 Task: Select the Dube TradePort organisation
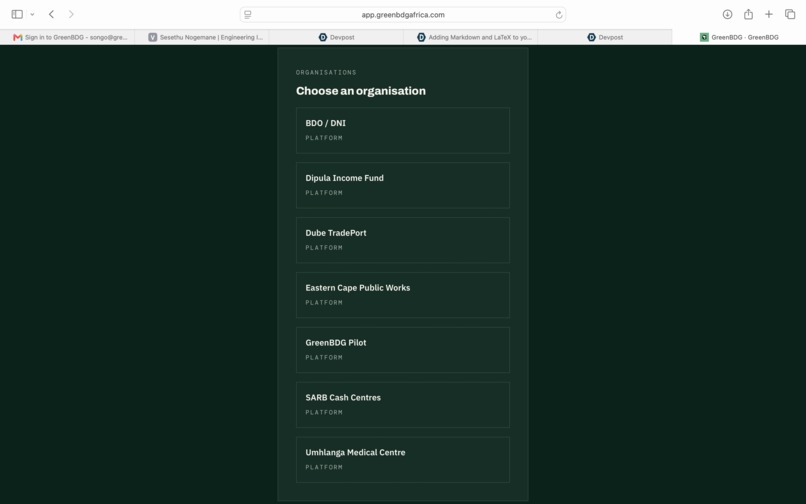[403, 240]
